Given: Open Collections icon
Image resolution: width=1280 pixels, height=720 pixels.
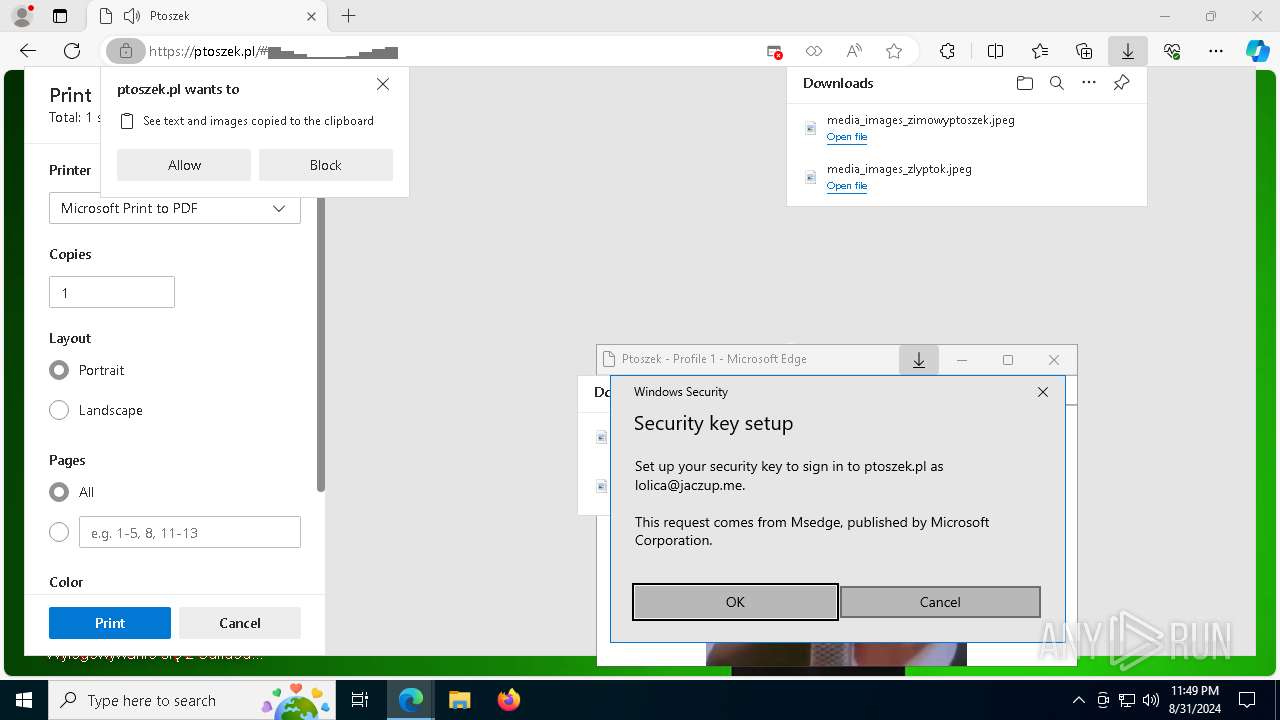Looking at the screenshot, I should coord(1084,51).
